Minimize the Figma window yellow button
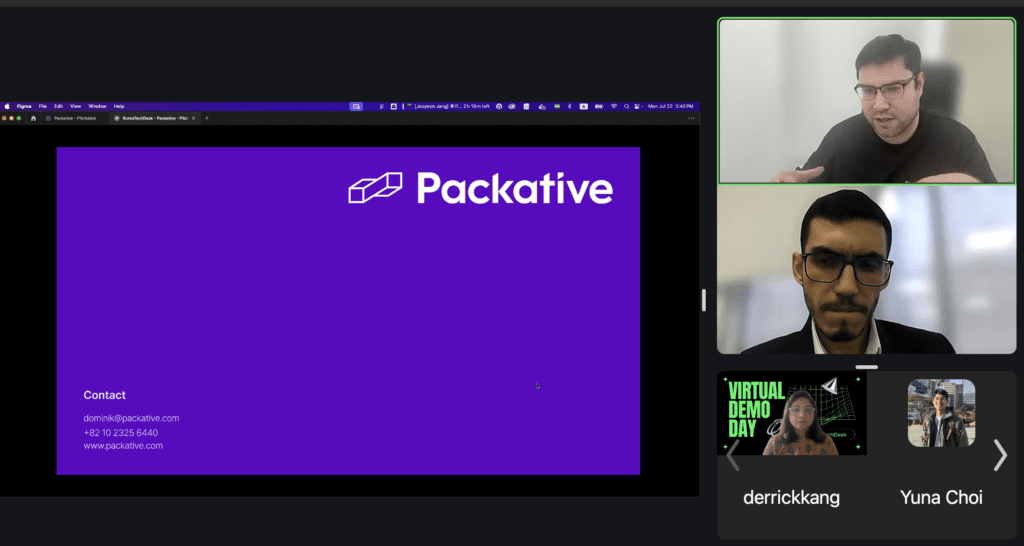Viewport: 1024px width, 546px height. tap(11, 118)
